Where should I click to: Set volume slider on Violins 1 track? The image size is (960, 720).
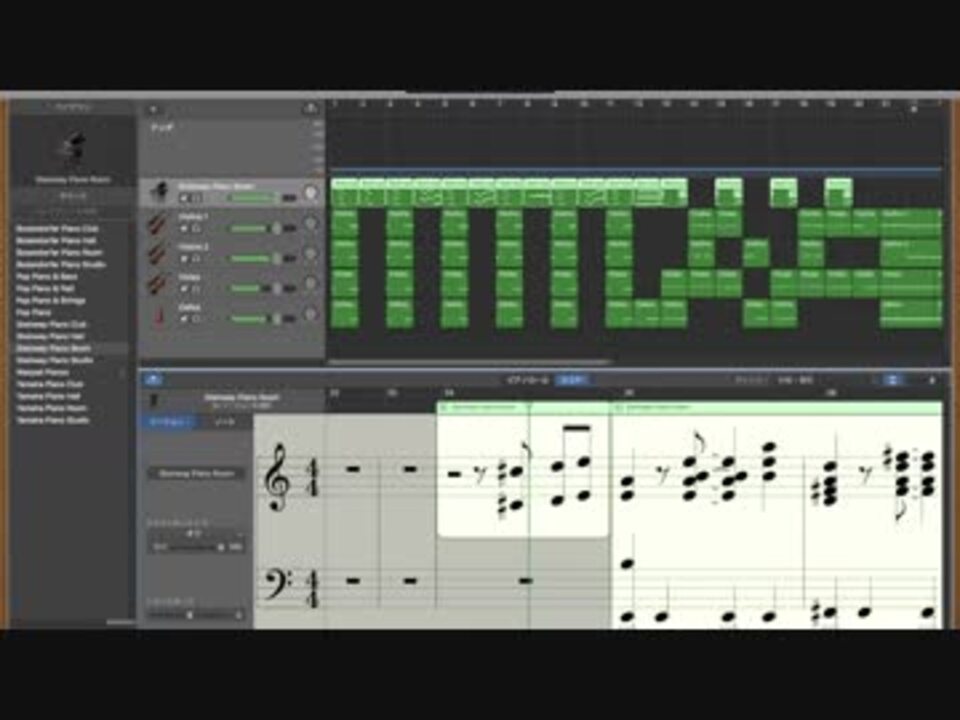(x=261, y=228)
